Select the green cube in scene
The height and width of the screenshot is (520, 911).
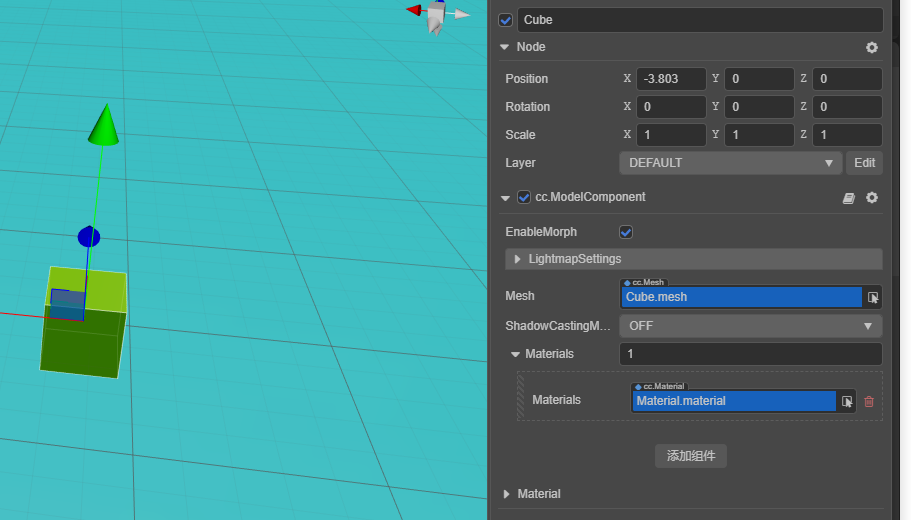[x=83, y=343]
